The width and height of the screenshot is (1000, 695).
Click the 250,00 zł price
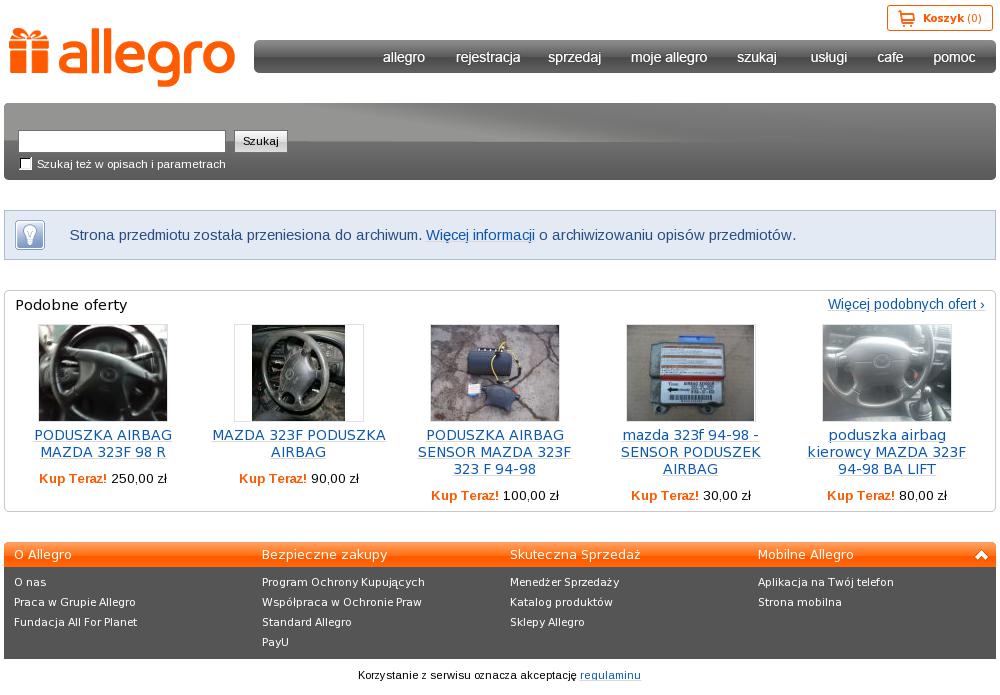tap(139, 479)
